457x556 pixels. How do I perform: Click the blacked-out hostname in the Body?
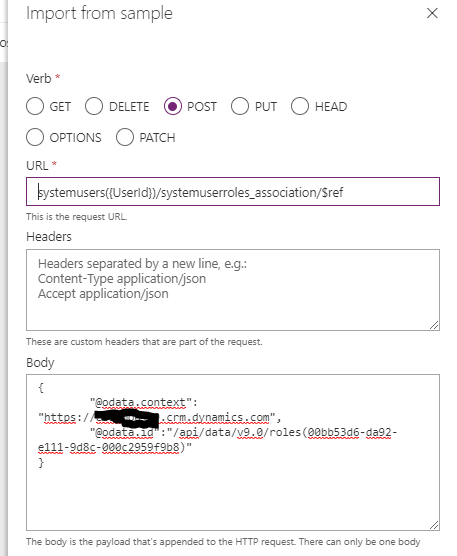127,418
